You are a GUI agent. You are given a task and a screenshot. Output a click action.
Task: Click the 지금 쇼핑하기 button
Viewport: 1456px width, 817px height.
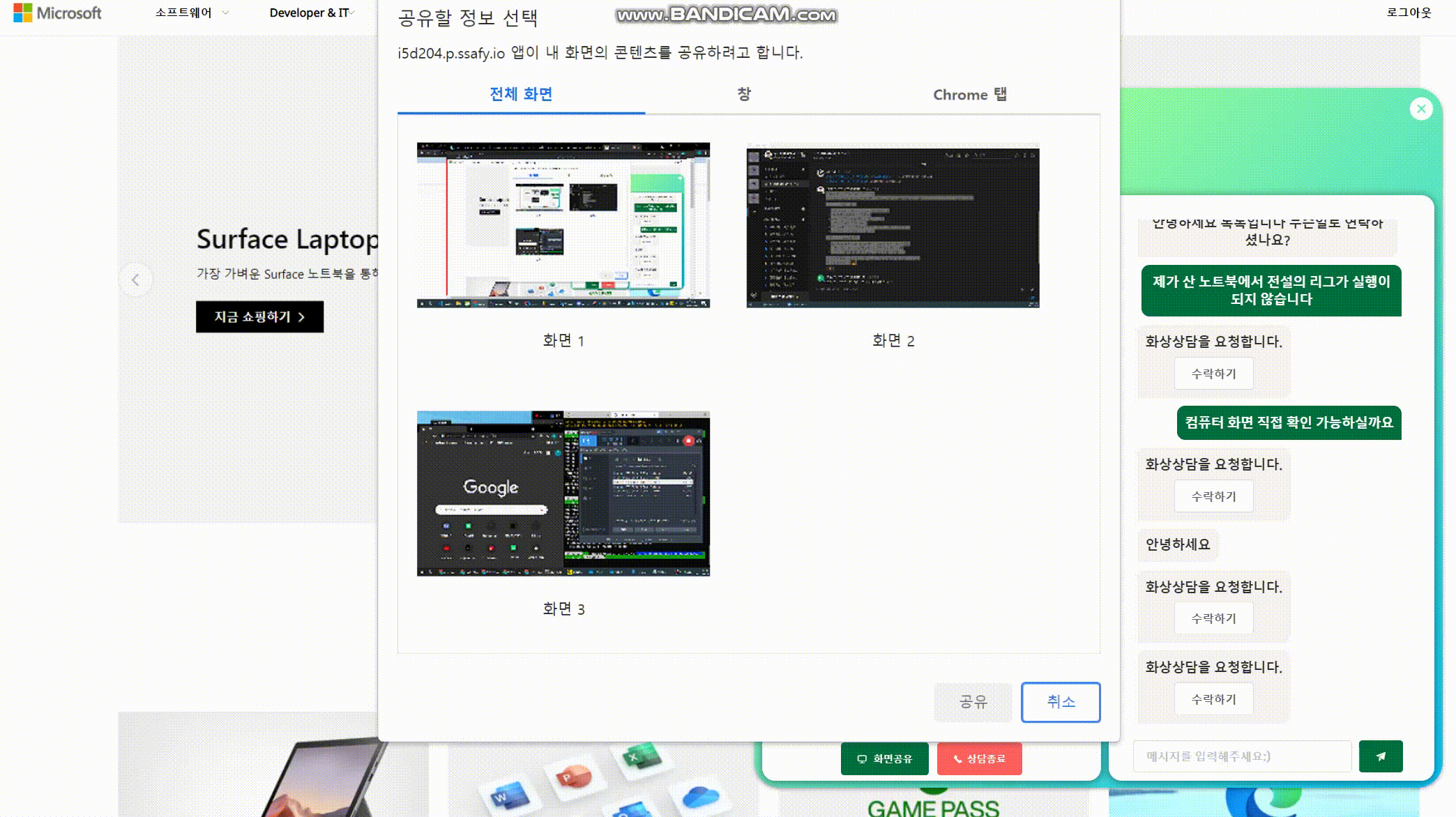point(259,316)
